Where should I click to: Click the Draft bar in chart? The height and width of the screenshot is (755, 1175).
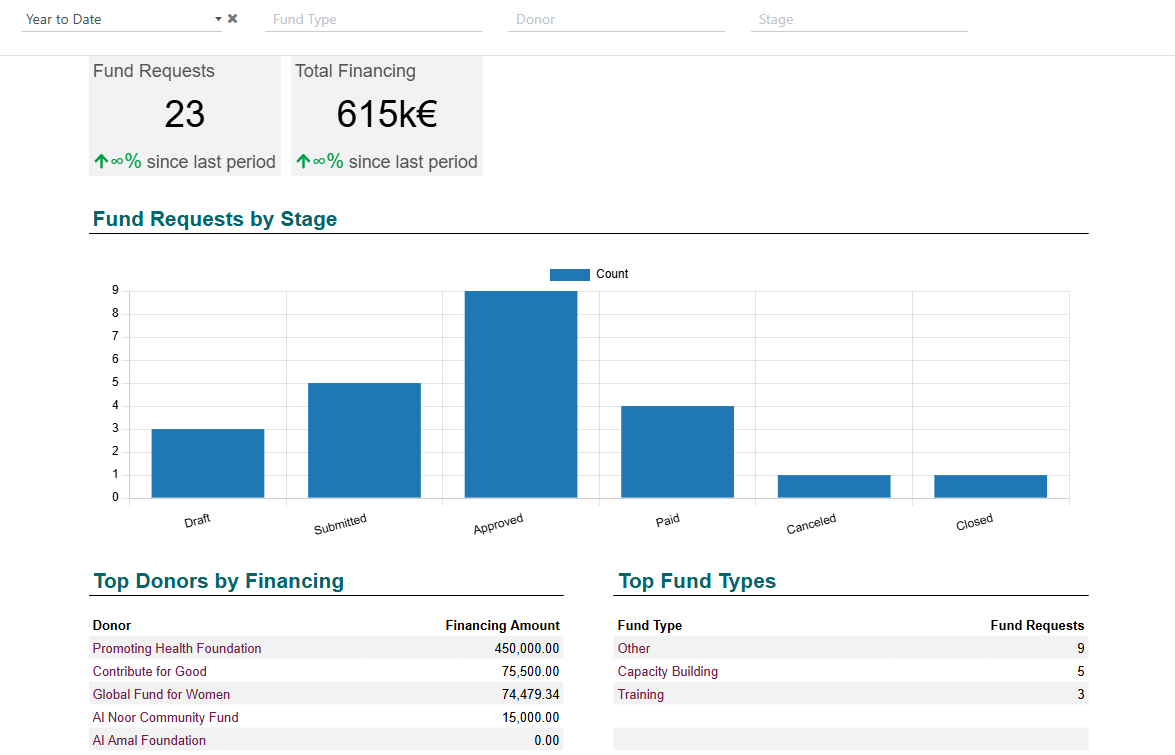pos(208,464)
